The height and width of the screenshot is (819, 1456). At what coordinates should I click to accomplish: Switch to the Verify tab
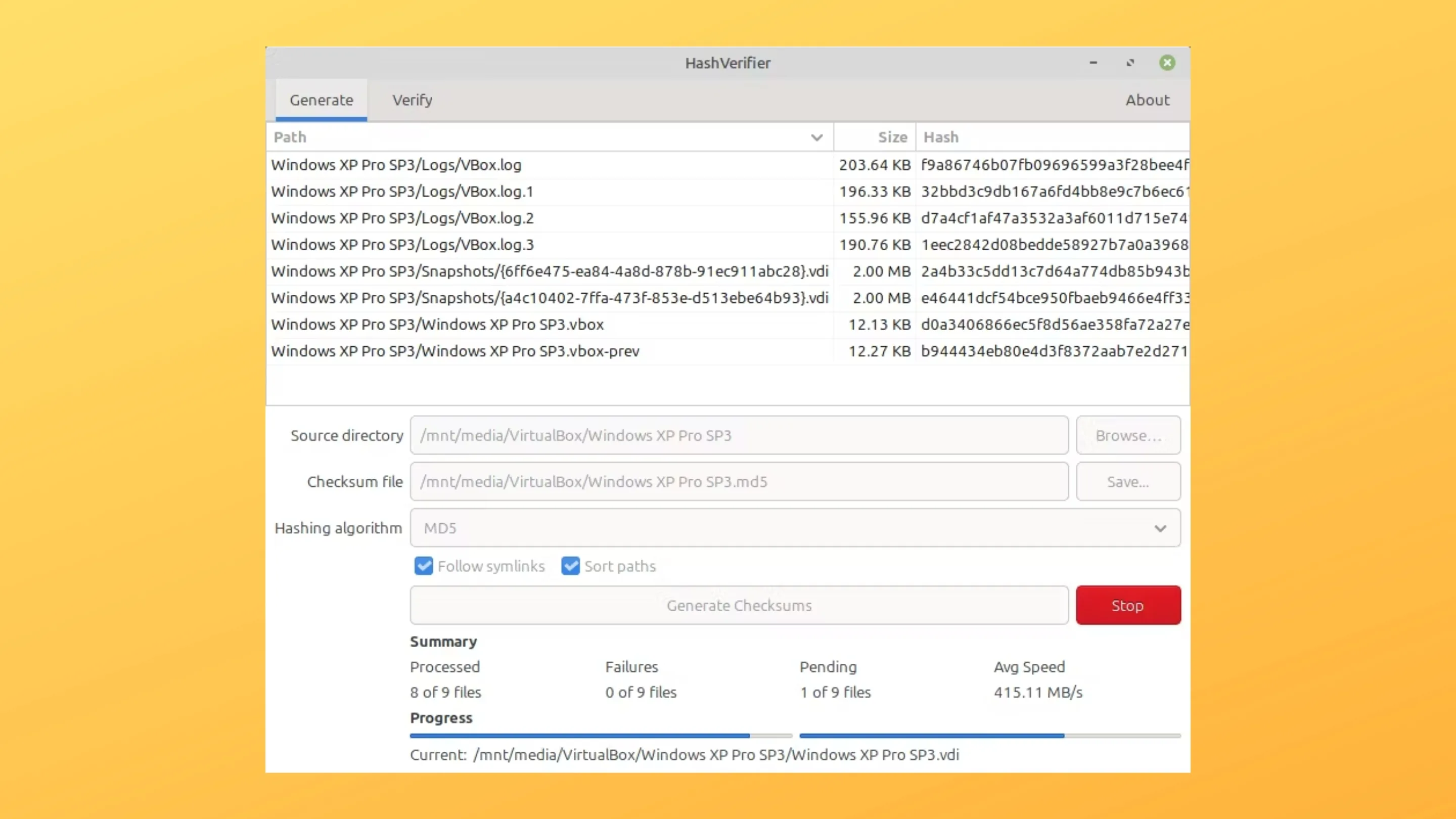coord(412,100)
